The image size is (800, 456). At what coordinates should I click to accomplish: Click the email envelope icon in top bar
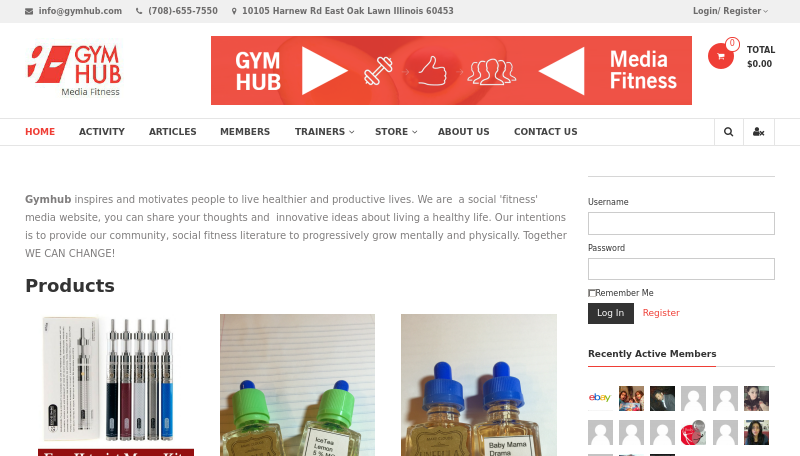(x=29, y=11)
